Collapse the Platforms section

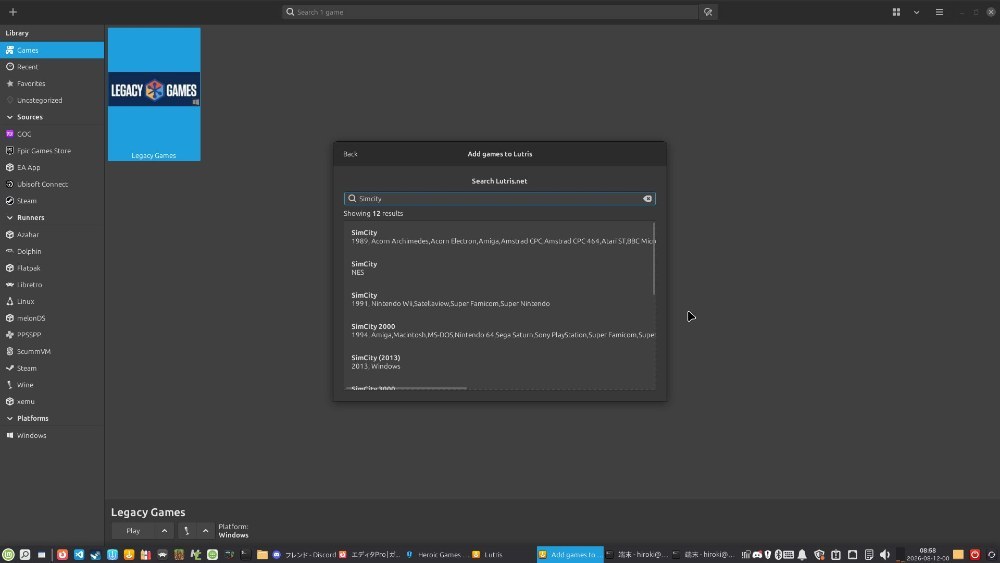tap(10, 418)
